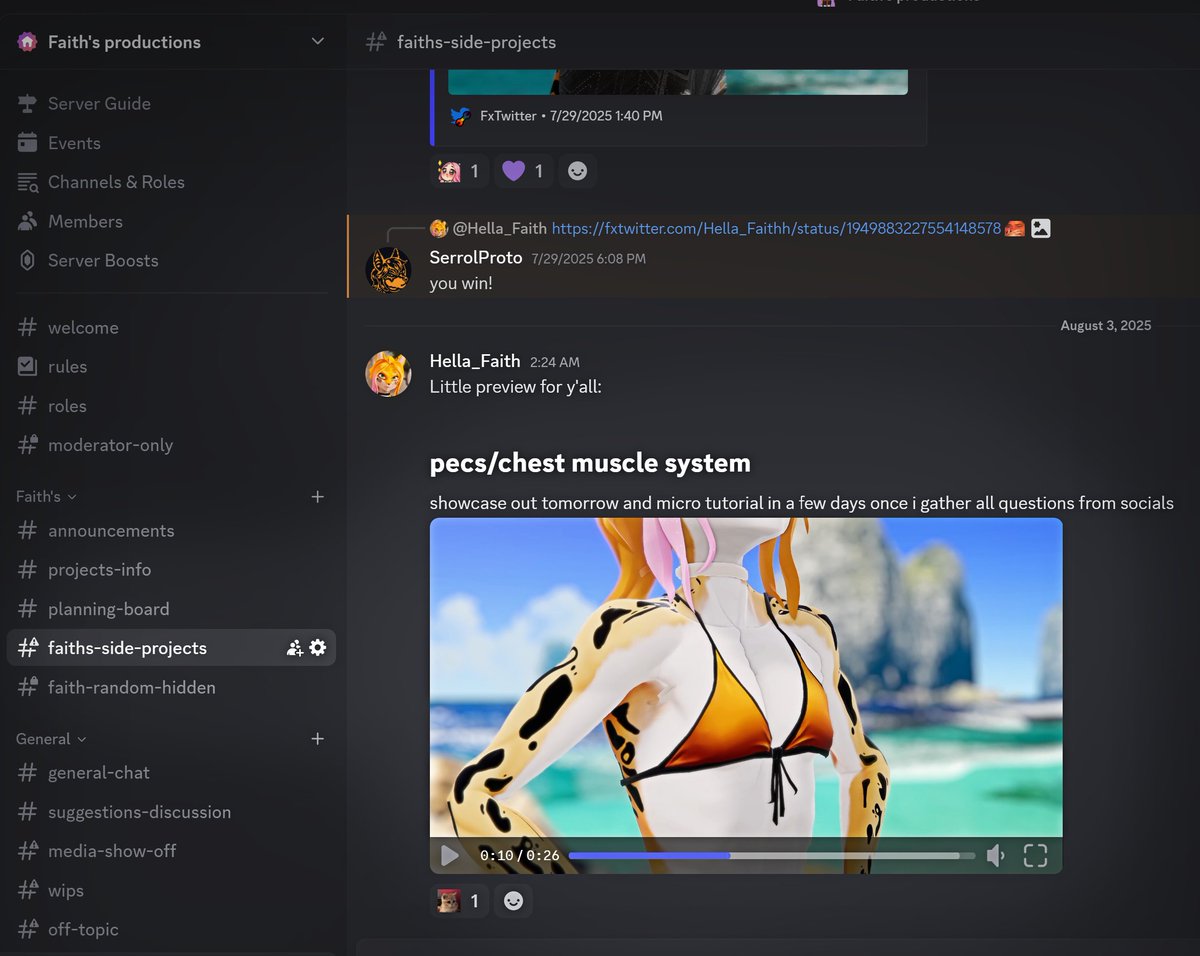This screenshot has width=1200, height=956.
Task: Open Channels & Roles browser
Action: 116,182
